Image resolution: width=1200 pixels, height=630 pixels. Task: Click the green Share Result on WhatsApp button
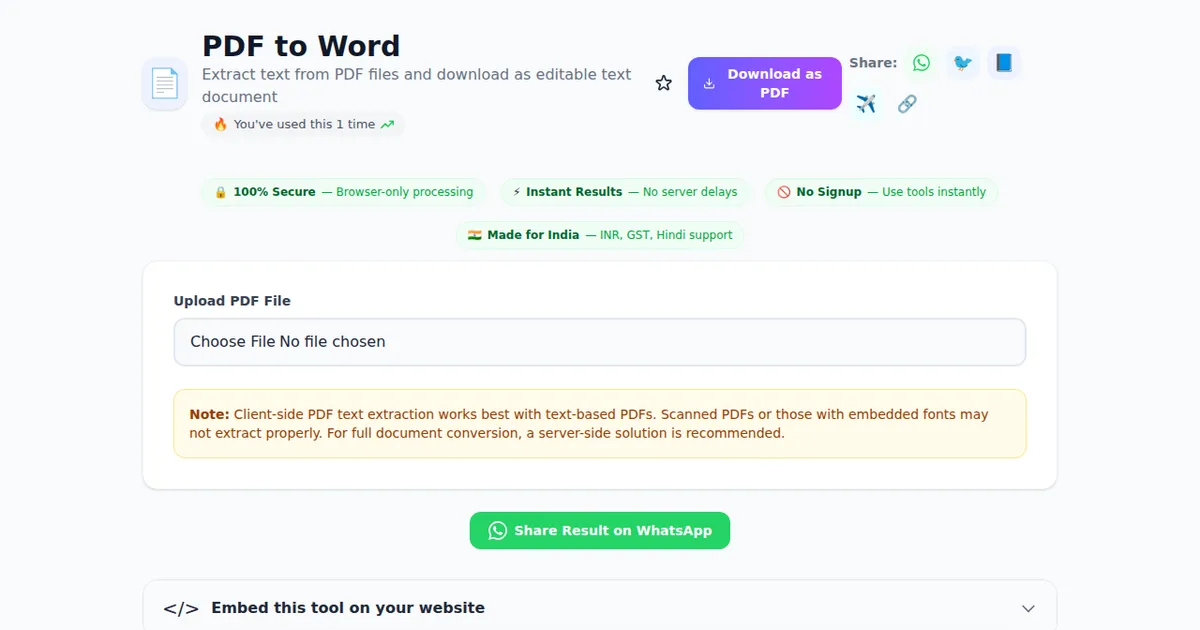(x=600, y=531)
